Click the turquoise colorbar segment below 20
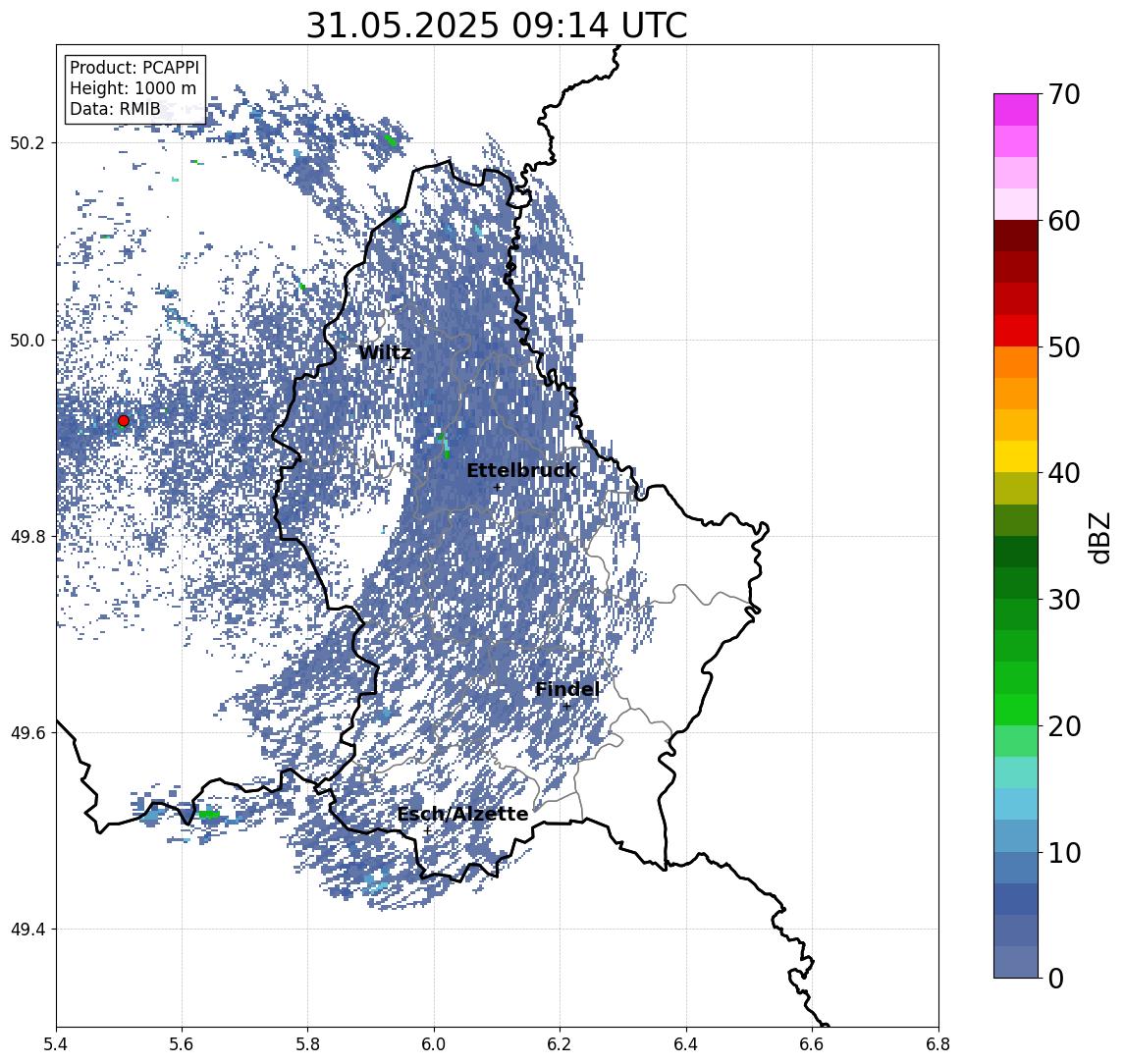 (x=1016, y=772)
